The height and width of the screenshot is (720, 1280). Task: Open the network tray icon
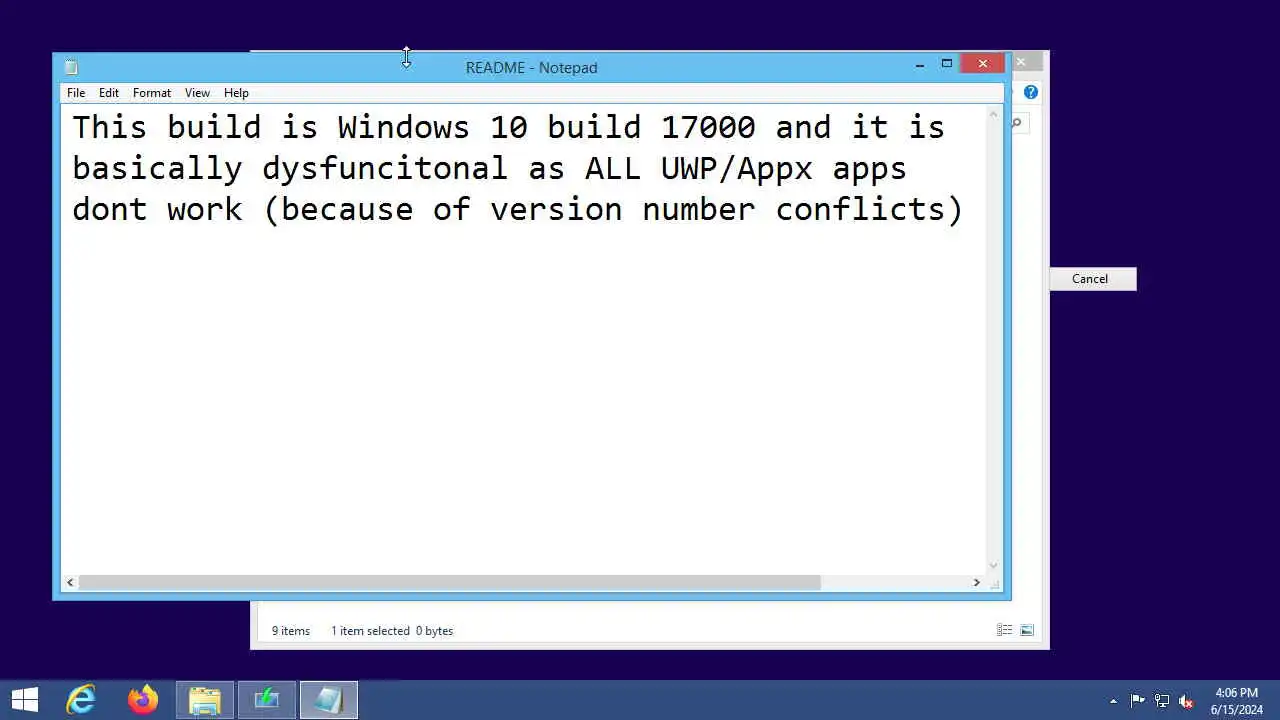(x=1162, y=701)
